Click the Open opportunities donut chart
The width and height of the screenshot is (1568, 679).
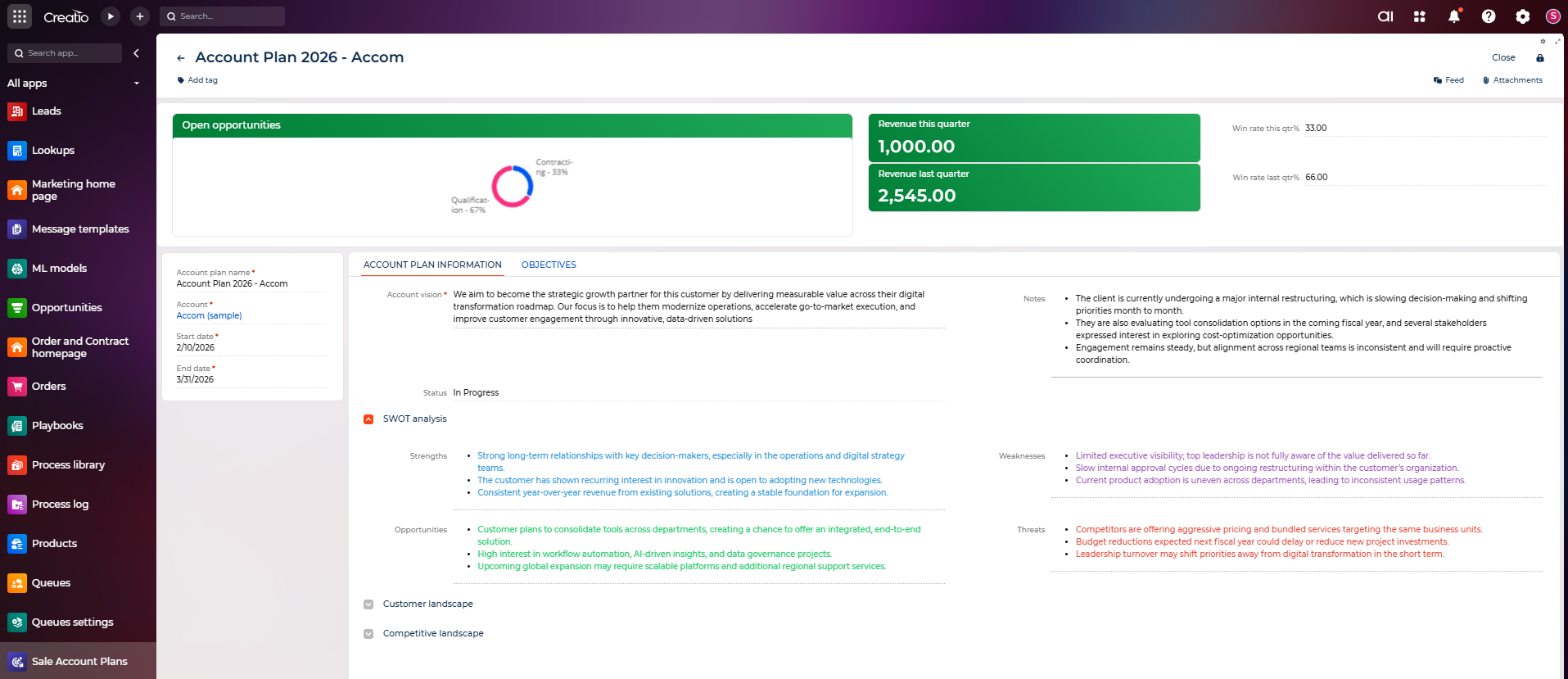coord(513,187)
